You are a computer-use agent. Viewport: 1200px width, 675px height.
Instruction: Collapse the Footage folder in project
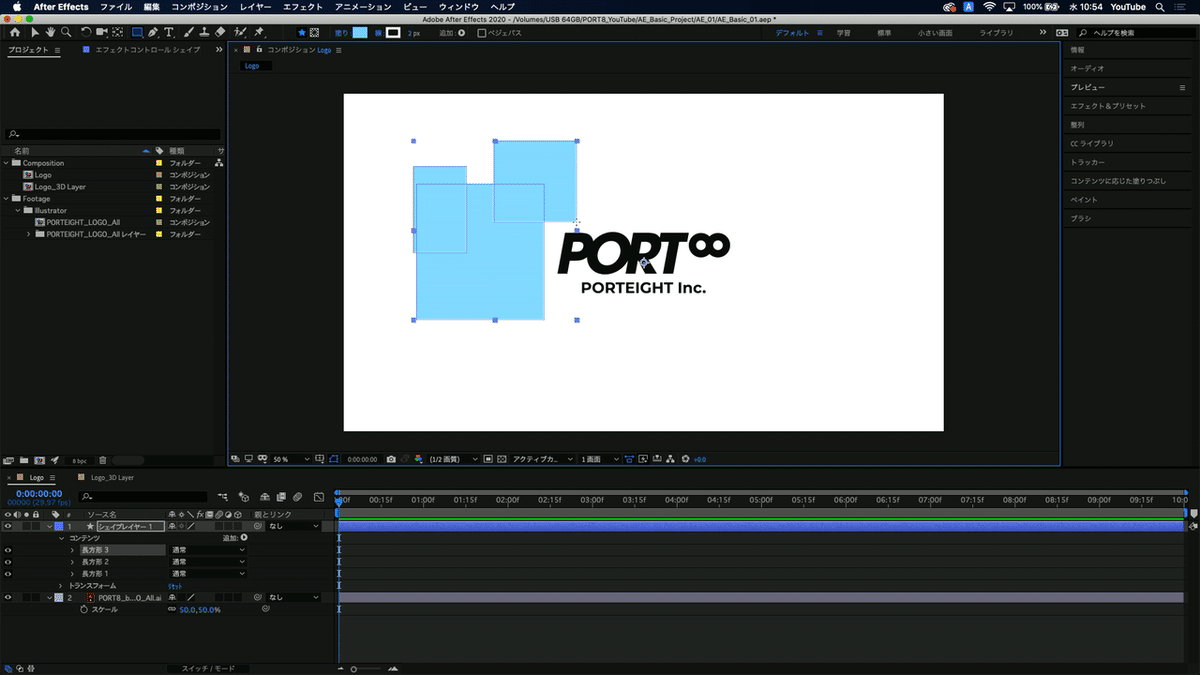[x=7, y=199]
